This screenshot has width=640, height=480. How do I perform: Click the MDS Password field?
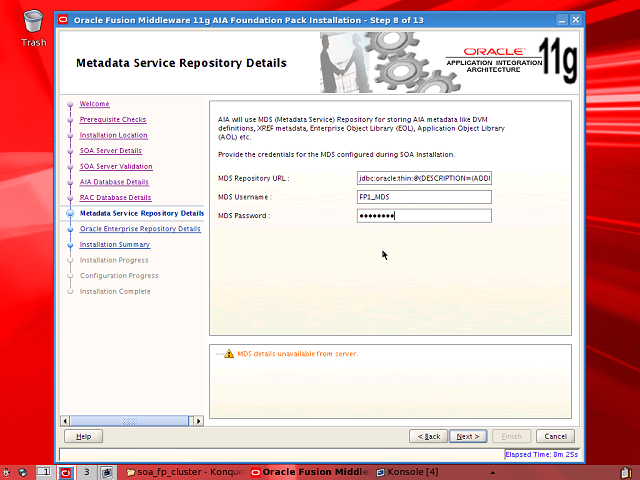coord(424,216)
